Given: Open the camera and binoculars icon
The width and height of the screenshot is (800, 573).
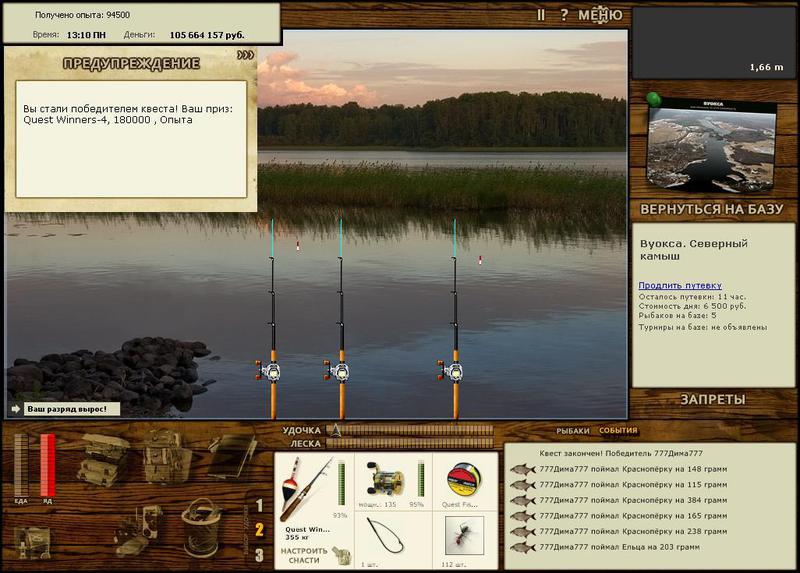Looking at the screenshot, I should coord(138,531).
